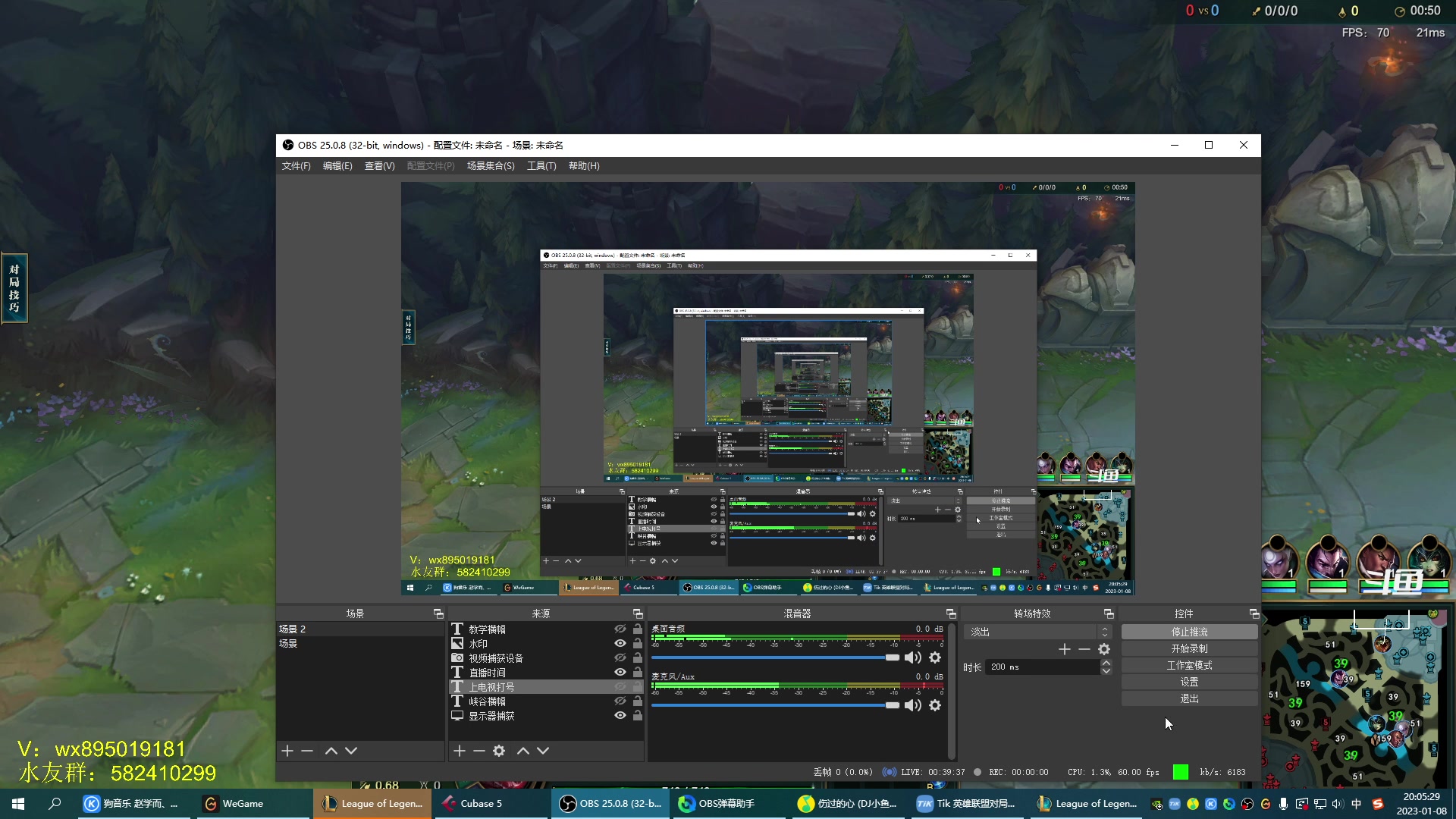Undock the 控件 panel with its float icon
The image size is (1456, 819).
click(1254, 613)
